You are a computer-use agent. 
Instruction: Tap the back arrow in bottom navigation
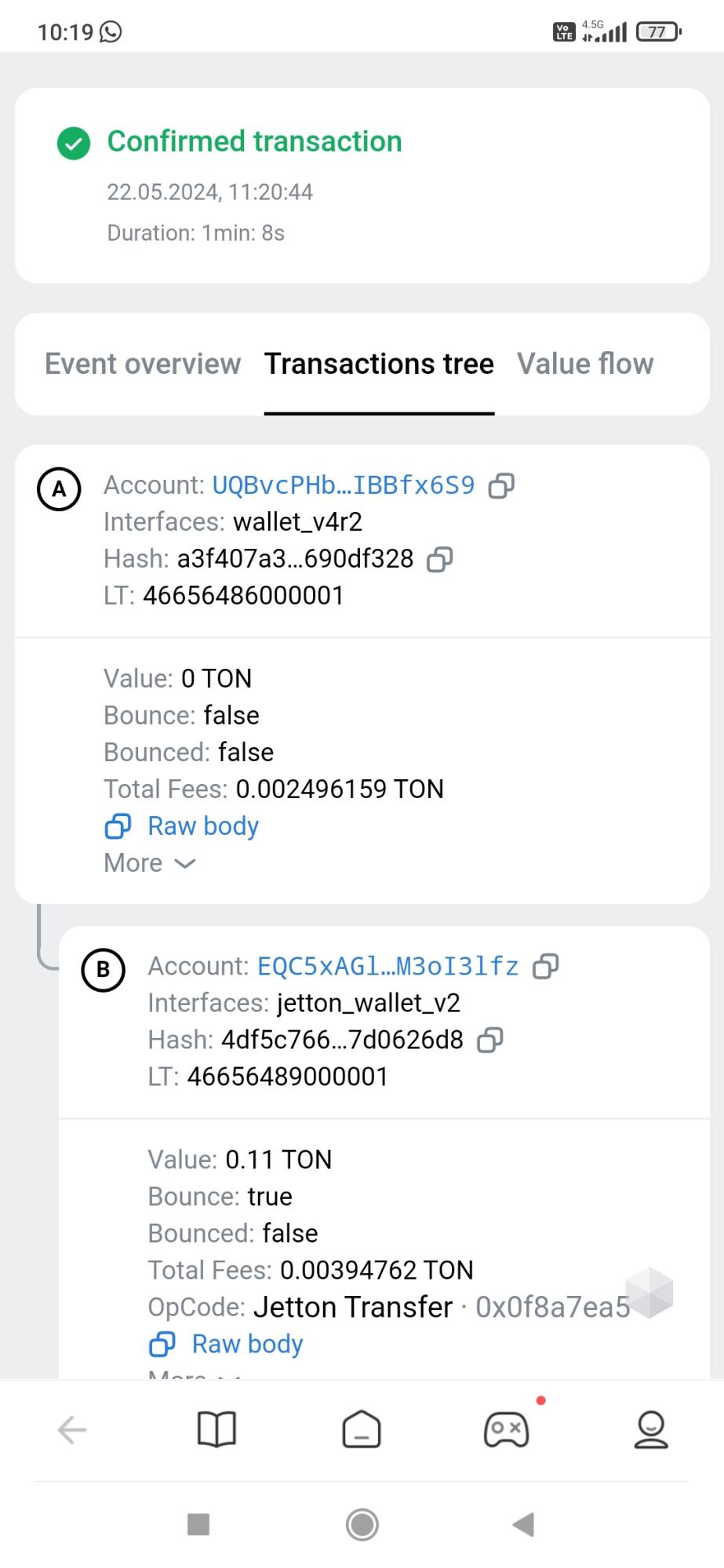pyautogui.click(x=71, y=1428)
